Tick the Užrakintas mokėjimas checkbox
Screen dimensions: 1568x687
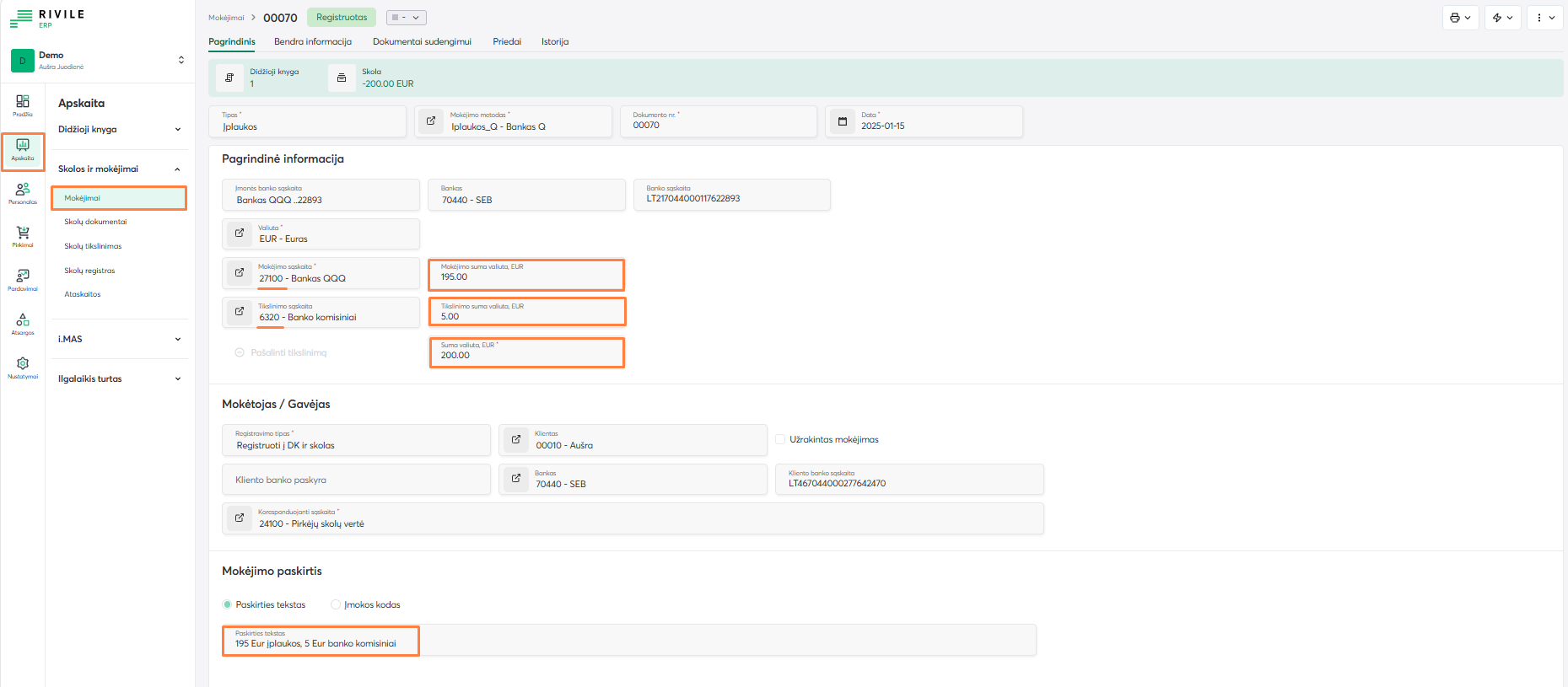pos(780,439)
